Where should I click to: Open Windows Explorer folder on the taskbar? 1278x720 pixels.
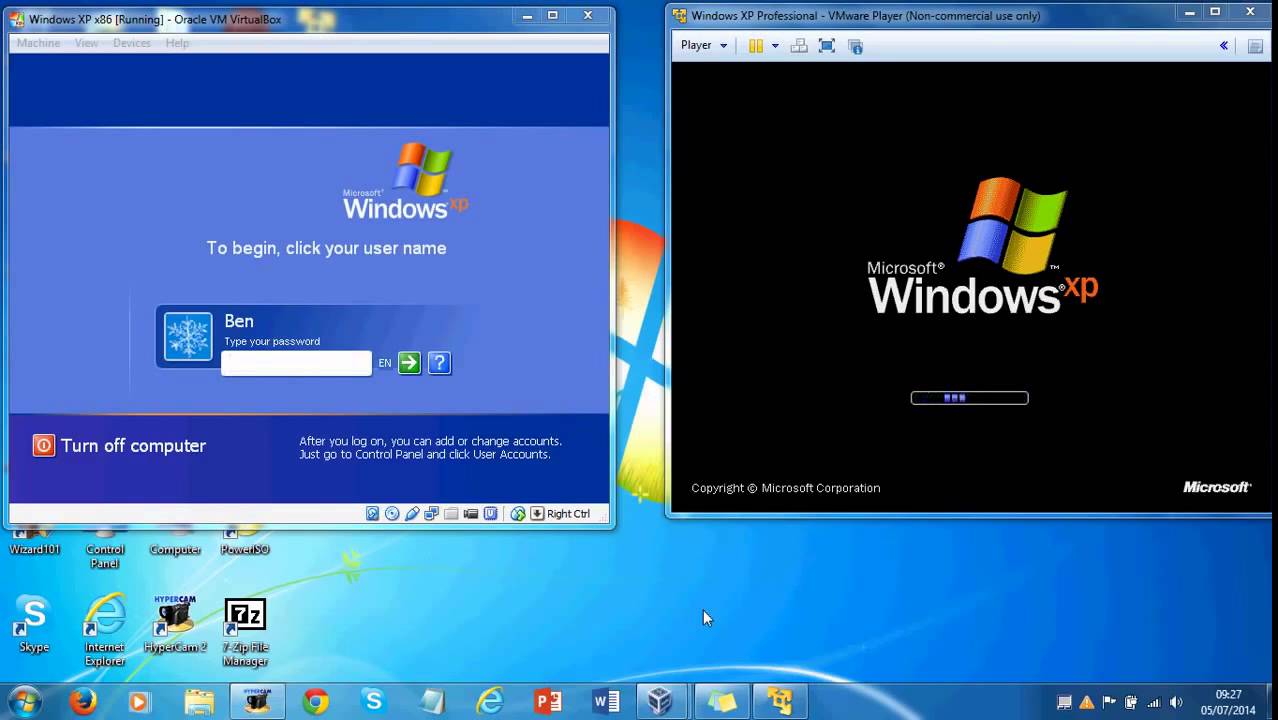[199, 702]
